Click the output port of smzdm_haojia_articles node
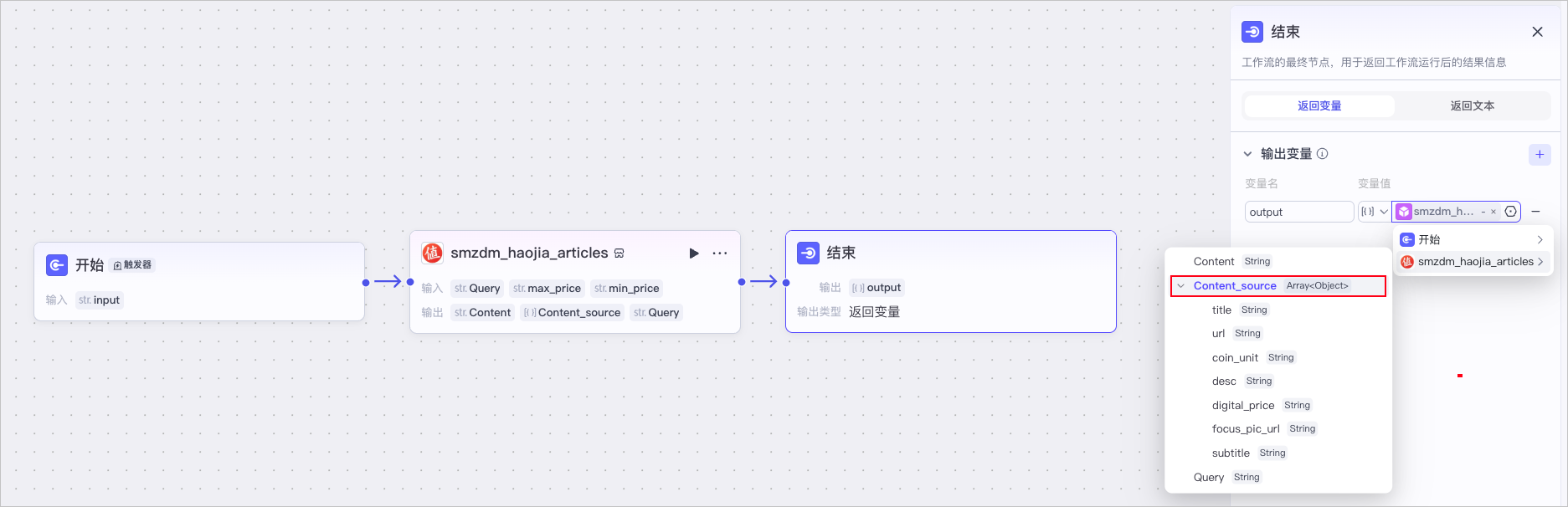The width and height of the screenshot is (1568, 507). (x=742, y=282)
